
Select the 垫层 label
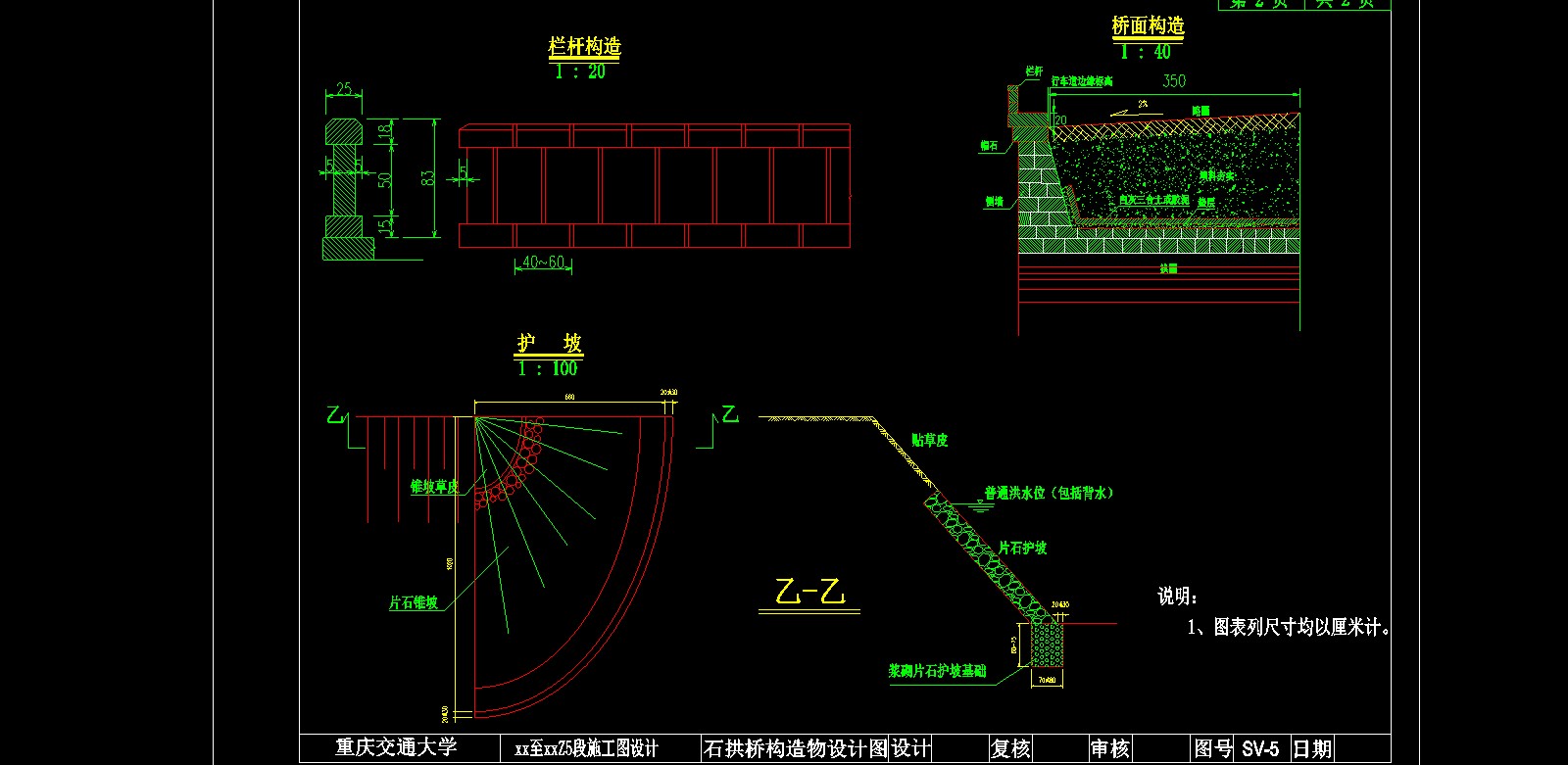[1206, 202]
